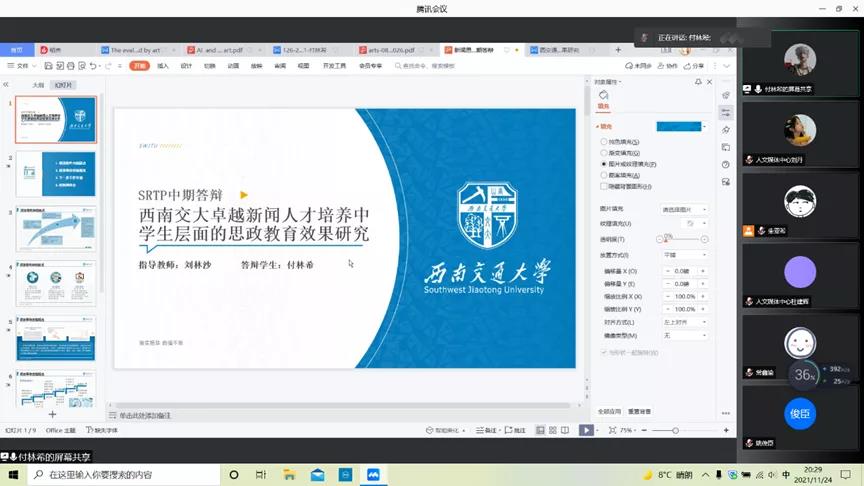
Task: Click the add new slide plus icon
Action: (52, 413)
